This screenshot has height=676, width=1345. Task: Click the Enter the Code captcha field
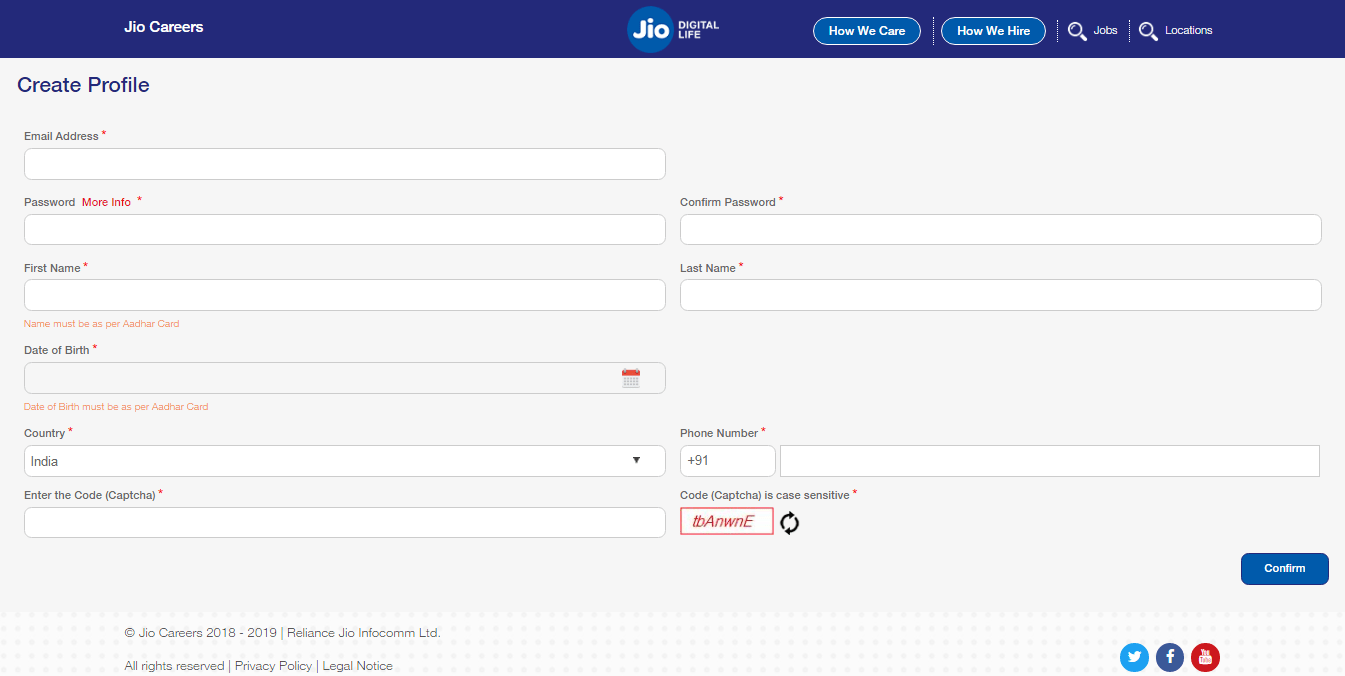point(344,522)
